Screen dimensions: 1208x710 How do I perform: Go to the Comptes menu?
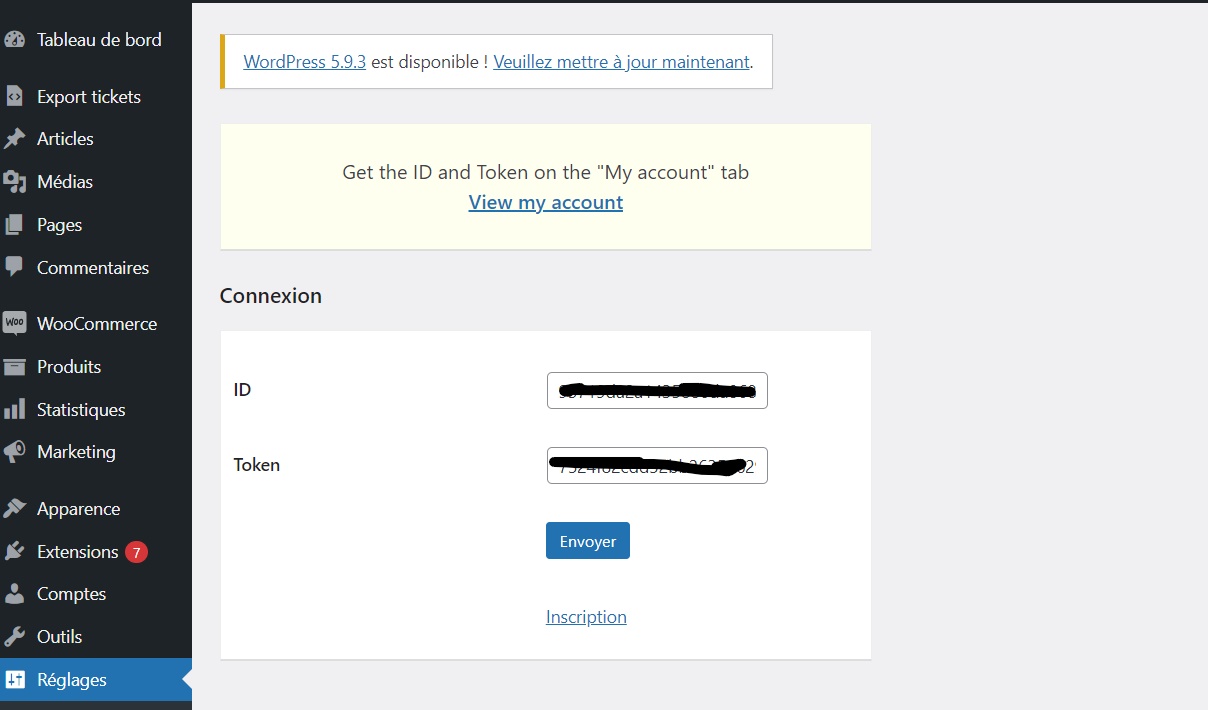[71, 594]
